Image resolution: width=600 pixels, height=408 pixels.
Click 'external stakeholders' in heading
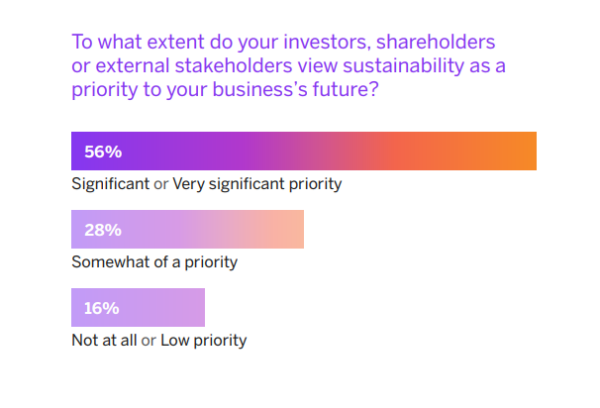point(194,66)
